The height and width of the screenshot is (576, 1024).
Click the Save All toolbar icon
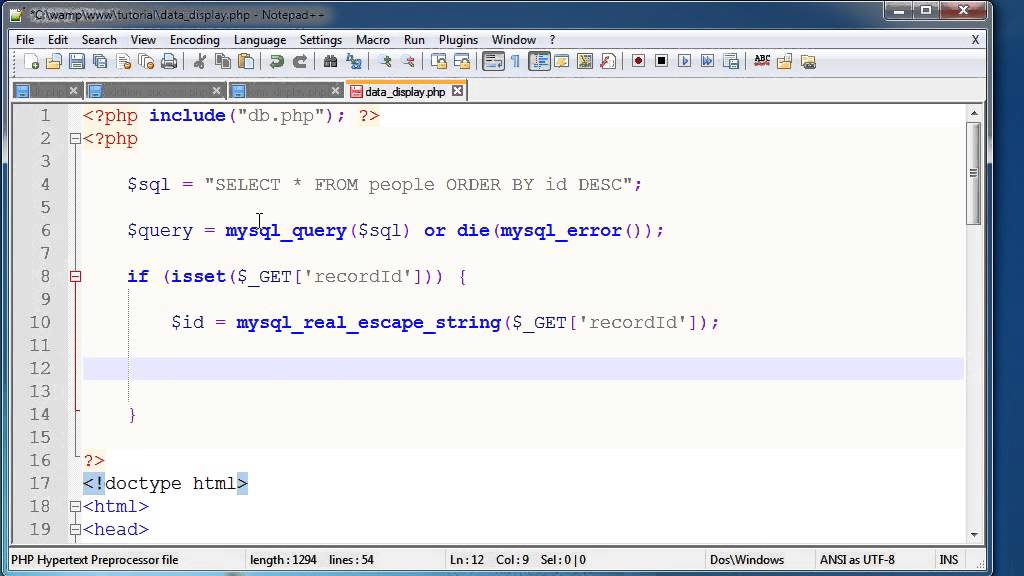[100, 61]
